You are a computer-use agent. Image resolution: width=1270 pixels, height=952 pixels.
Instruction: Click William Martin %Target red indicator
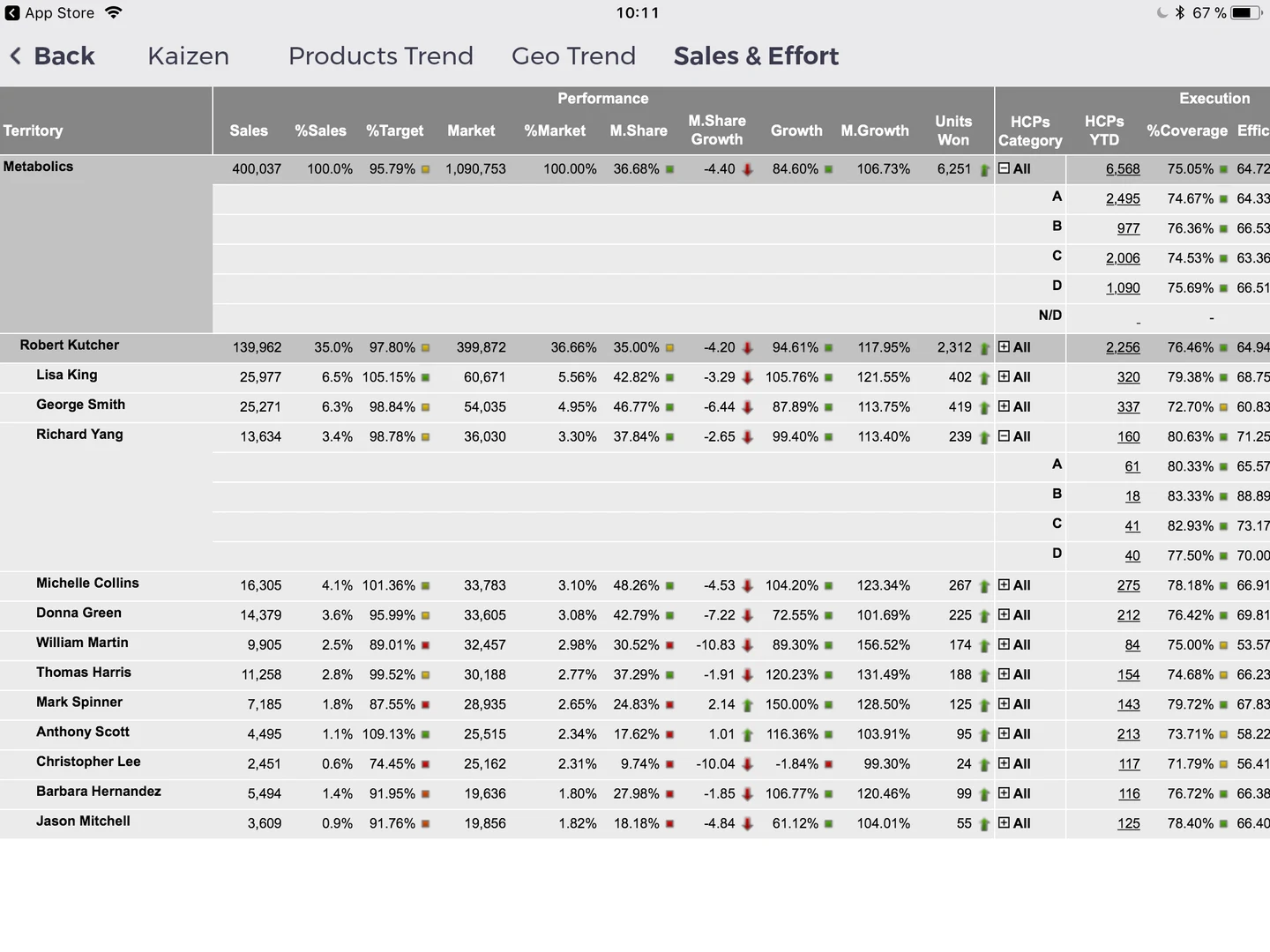425,645
